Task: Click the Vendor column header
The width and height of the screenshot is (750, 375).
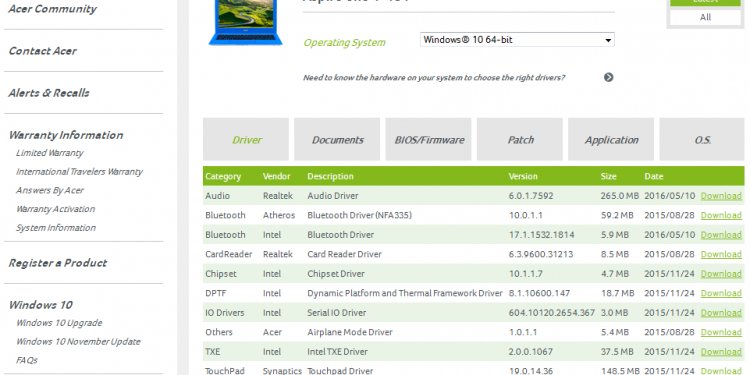Action: click(x=276, y=176)
